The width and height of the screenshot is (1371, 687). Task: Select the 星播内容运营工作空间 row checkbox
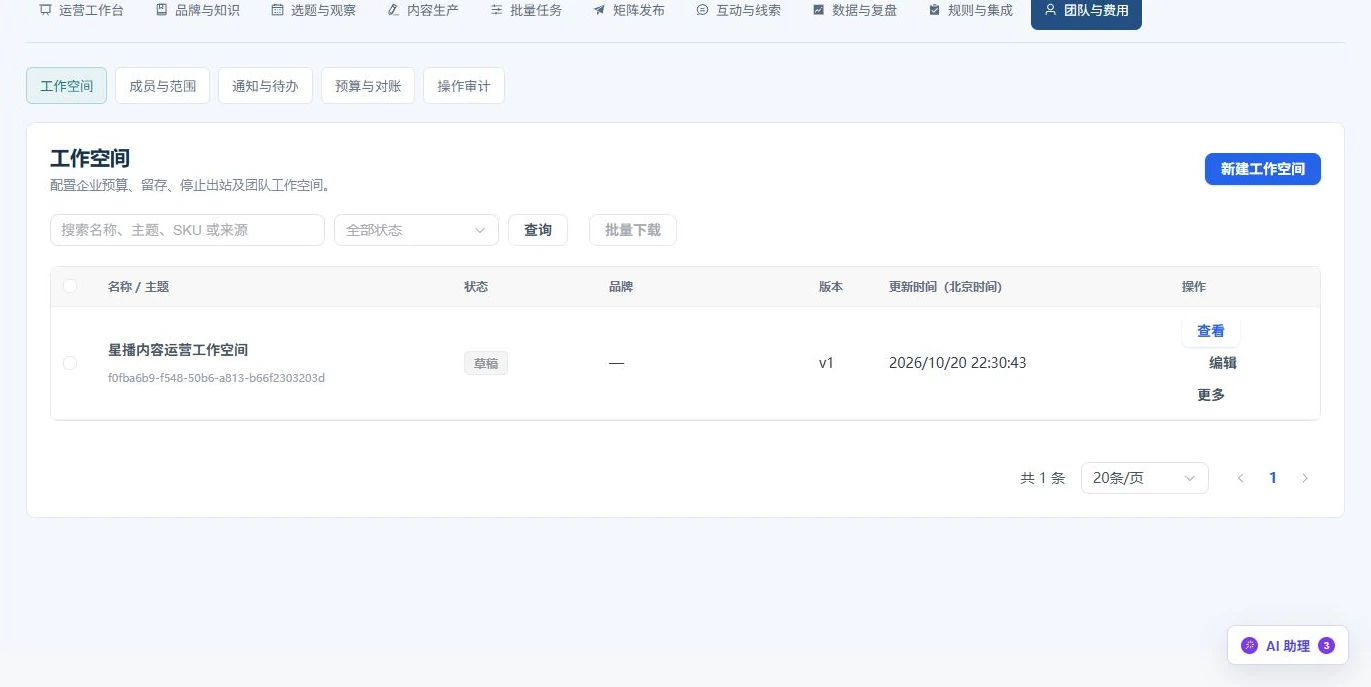(x=70, y=363)
